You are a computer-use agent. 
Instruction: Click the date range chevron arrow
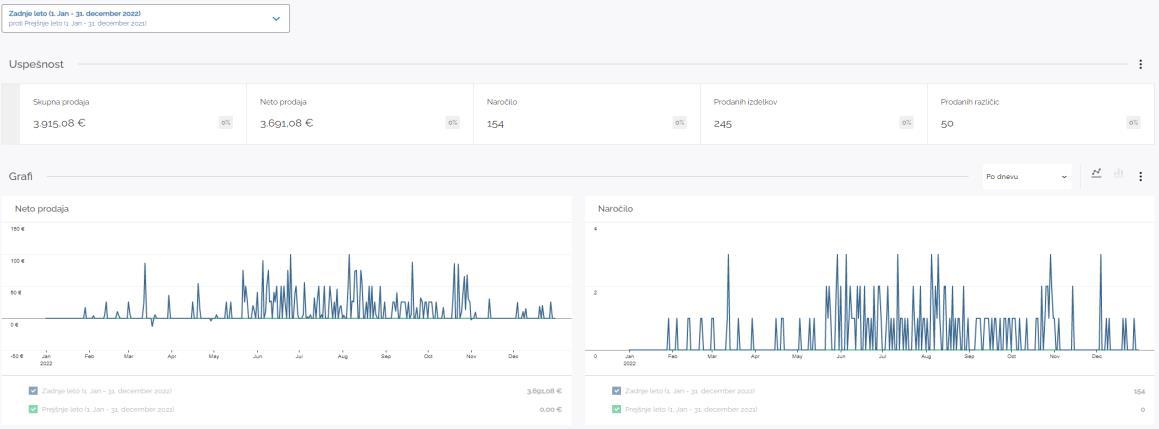(x=276, y=18)
